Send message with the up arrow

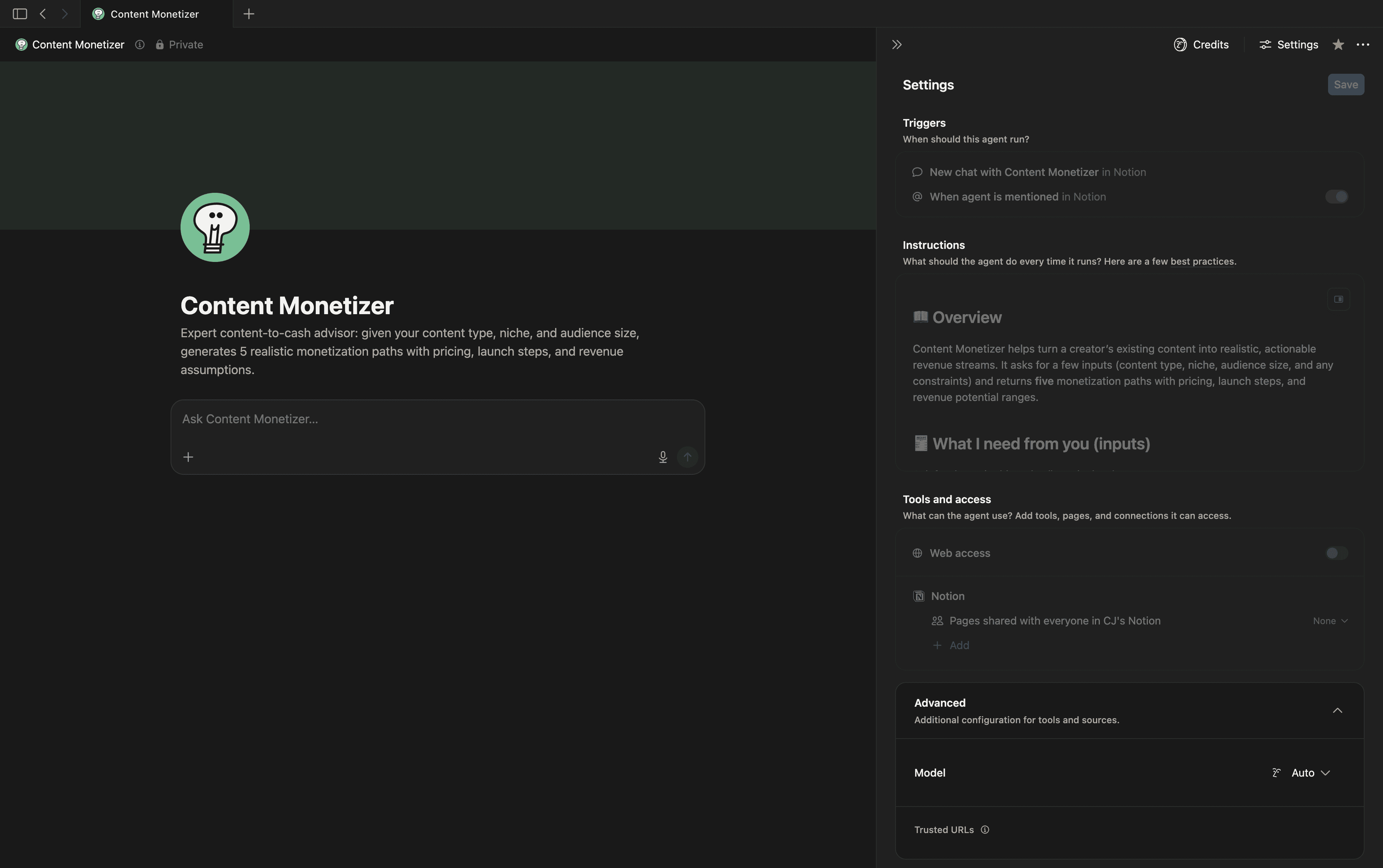[x=687, y=457]
